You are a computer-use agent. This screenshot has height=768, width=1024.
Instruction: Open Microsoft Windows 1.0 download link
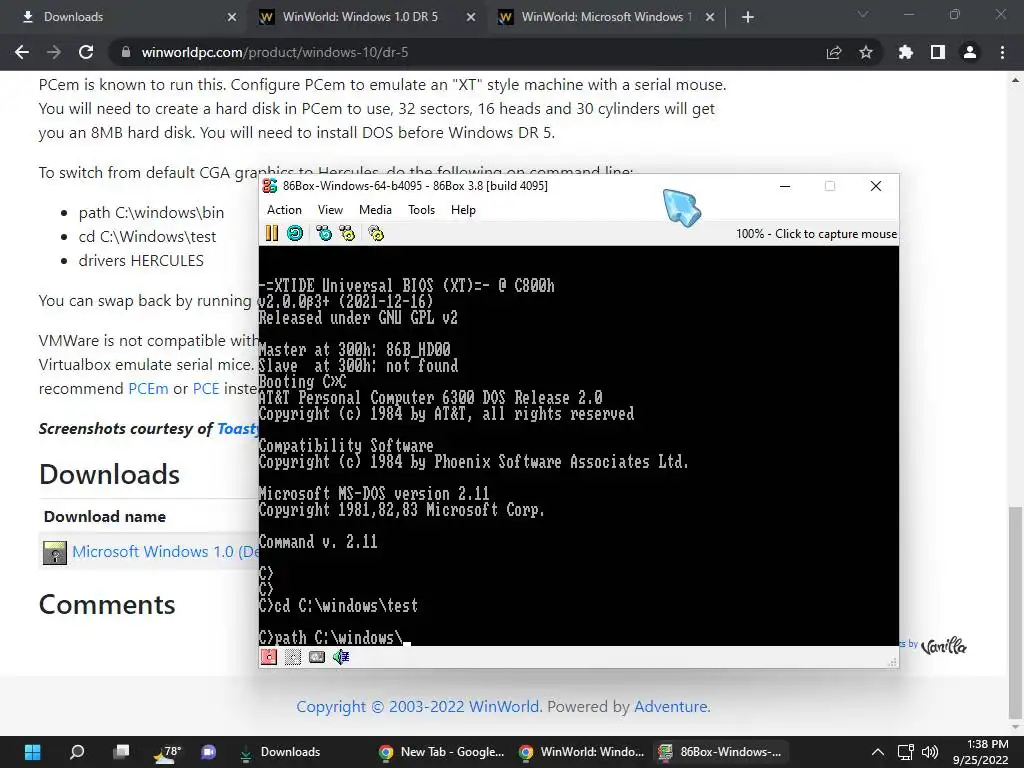[165, 552]
